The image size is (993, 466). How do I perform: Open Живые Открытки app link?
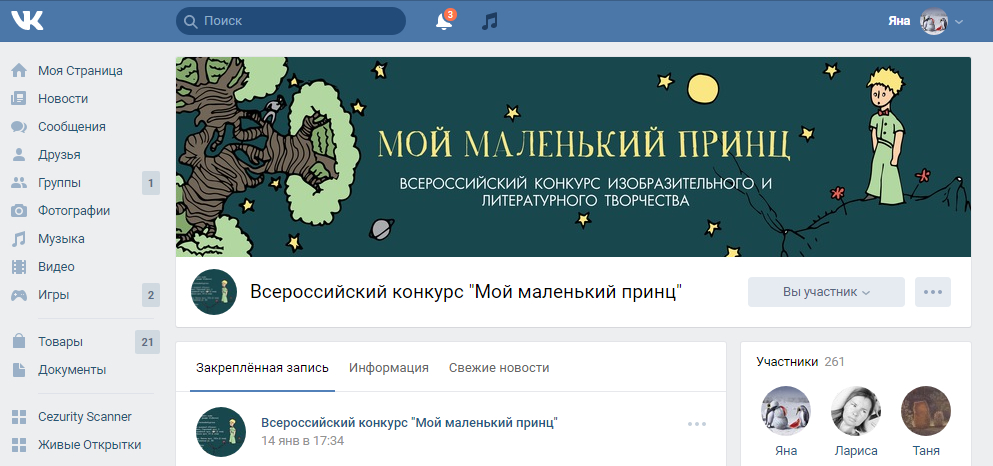[89, 444]
